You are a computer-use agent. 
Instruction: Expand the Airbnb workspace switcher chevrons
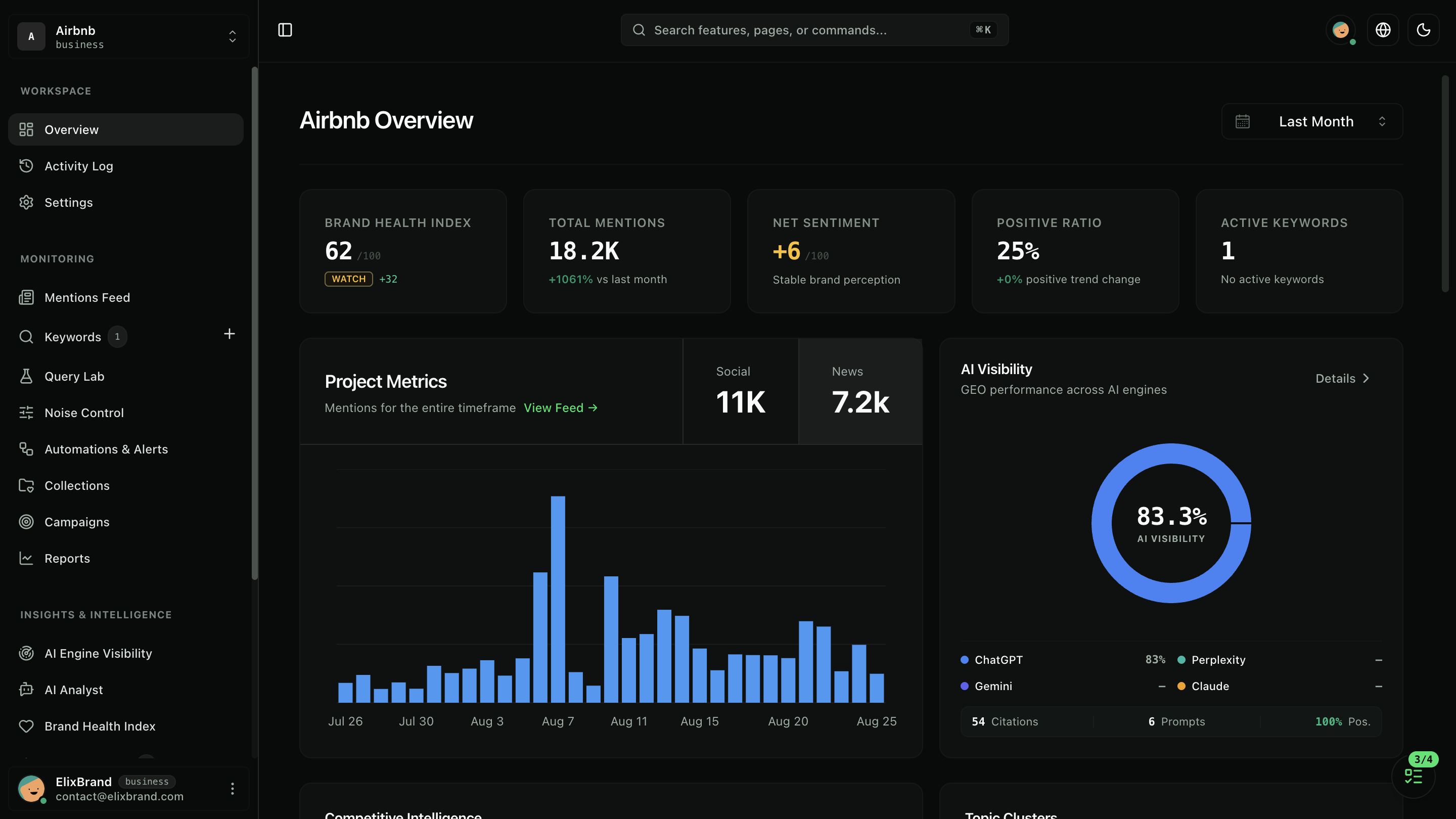233,37
